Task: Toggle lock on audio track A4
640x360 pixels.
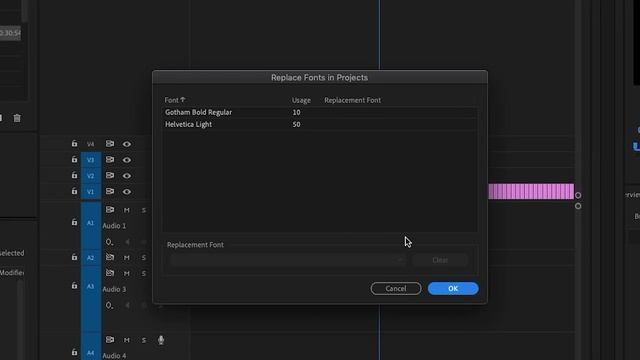Action: tap(74, 352)
